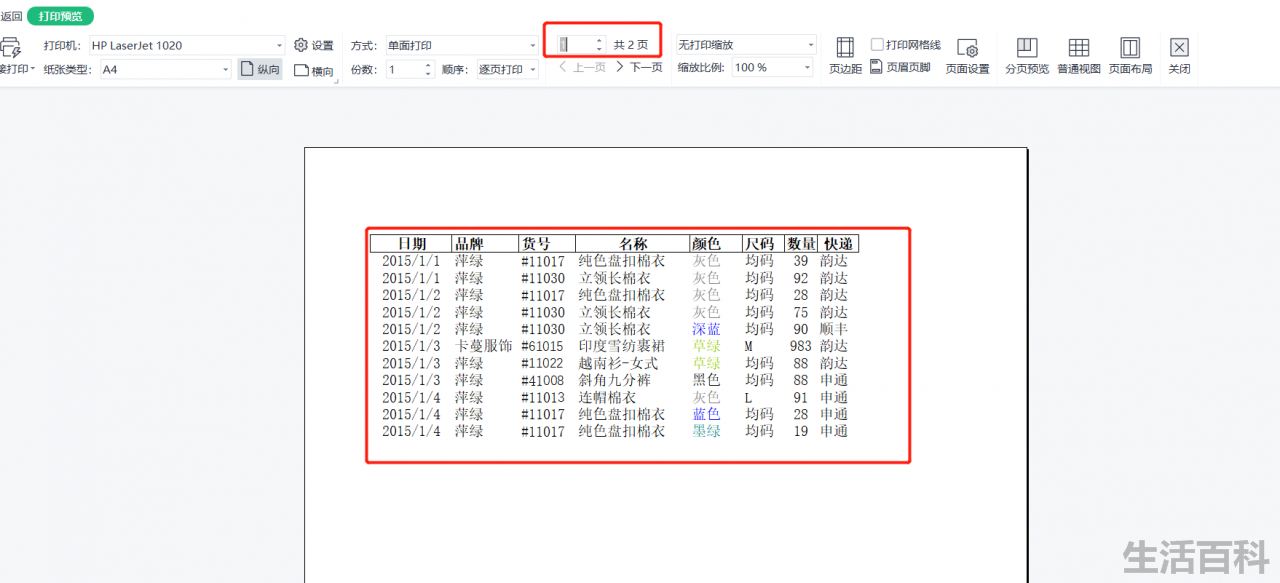The width and height of the screenshot is (1280, 583).
Task: Increase the number of copies
Action: [x=428, y=65]
